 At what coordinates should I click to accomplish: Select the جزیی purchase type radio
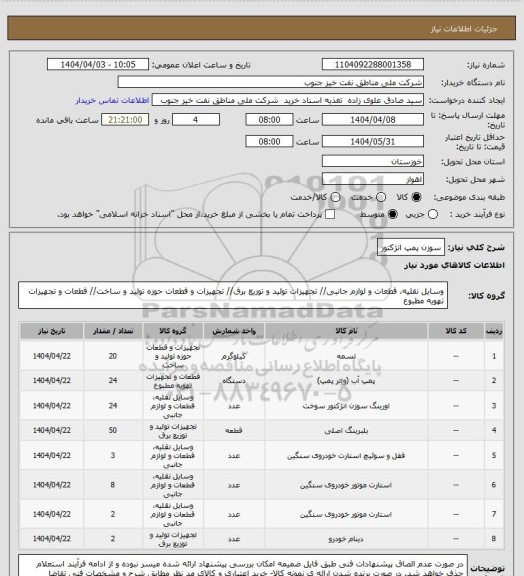click(433, 214)
